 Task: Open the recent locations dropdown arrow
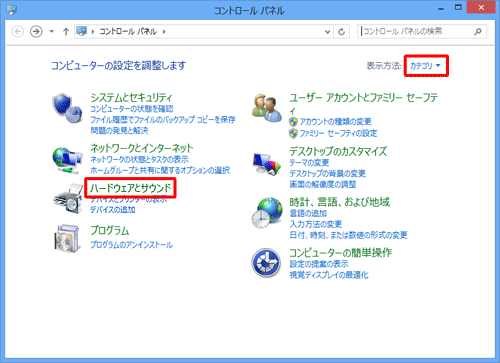click(x=51, y=32)
